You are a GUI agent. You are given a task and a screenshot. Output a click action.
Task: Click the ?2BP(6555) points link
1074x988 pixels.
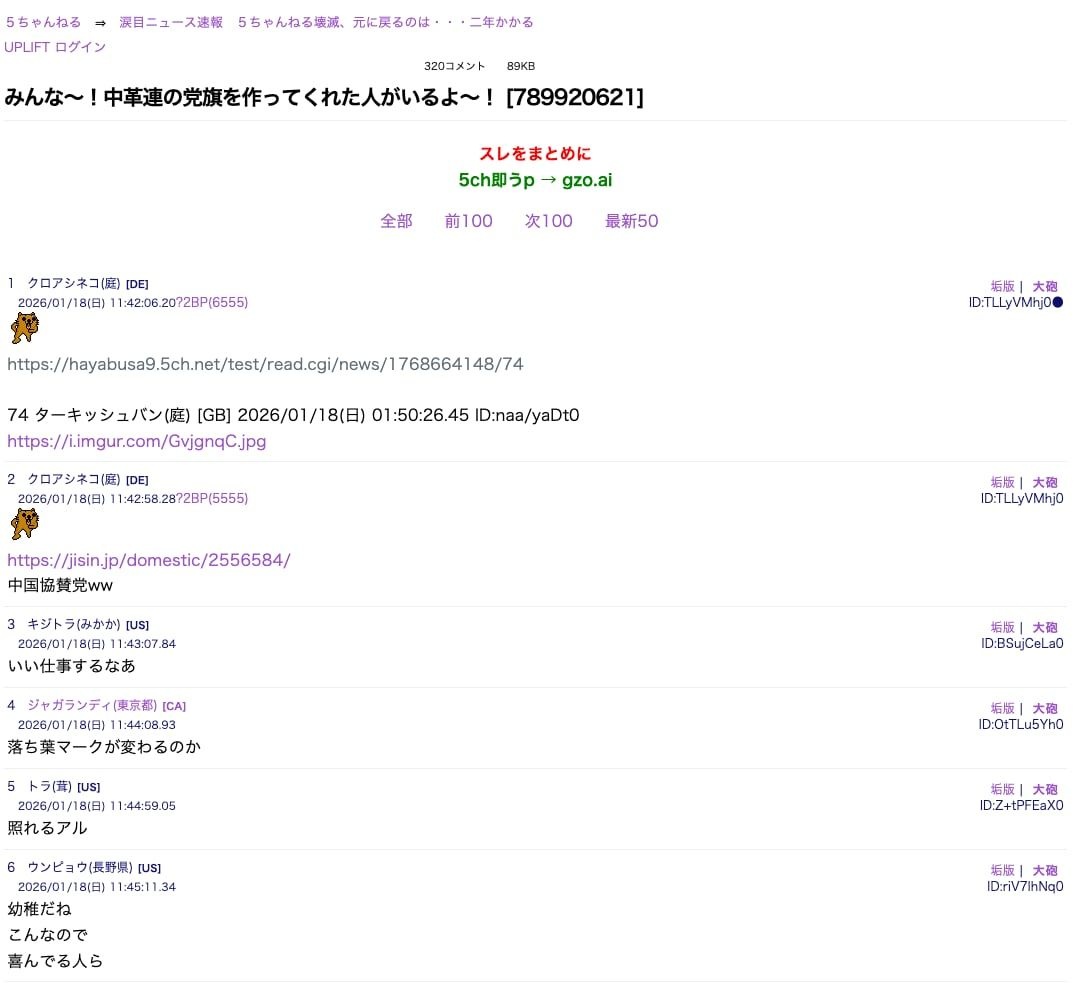pyautogui.click(x=212, y=302)
